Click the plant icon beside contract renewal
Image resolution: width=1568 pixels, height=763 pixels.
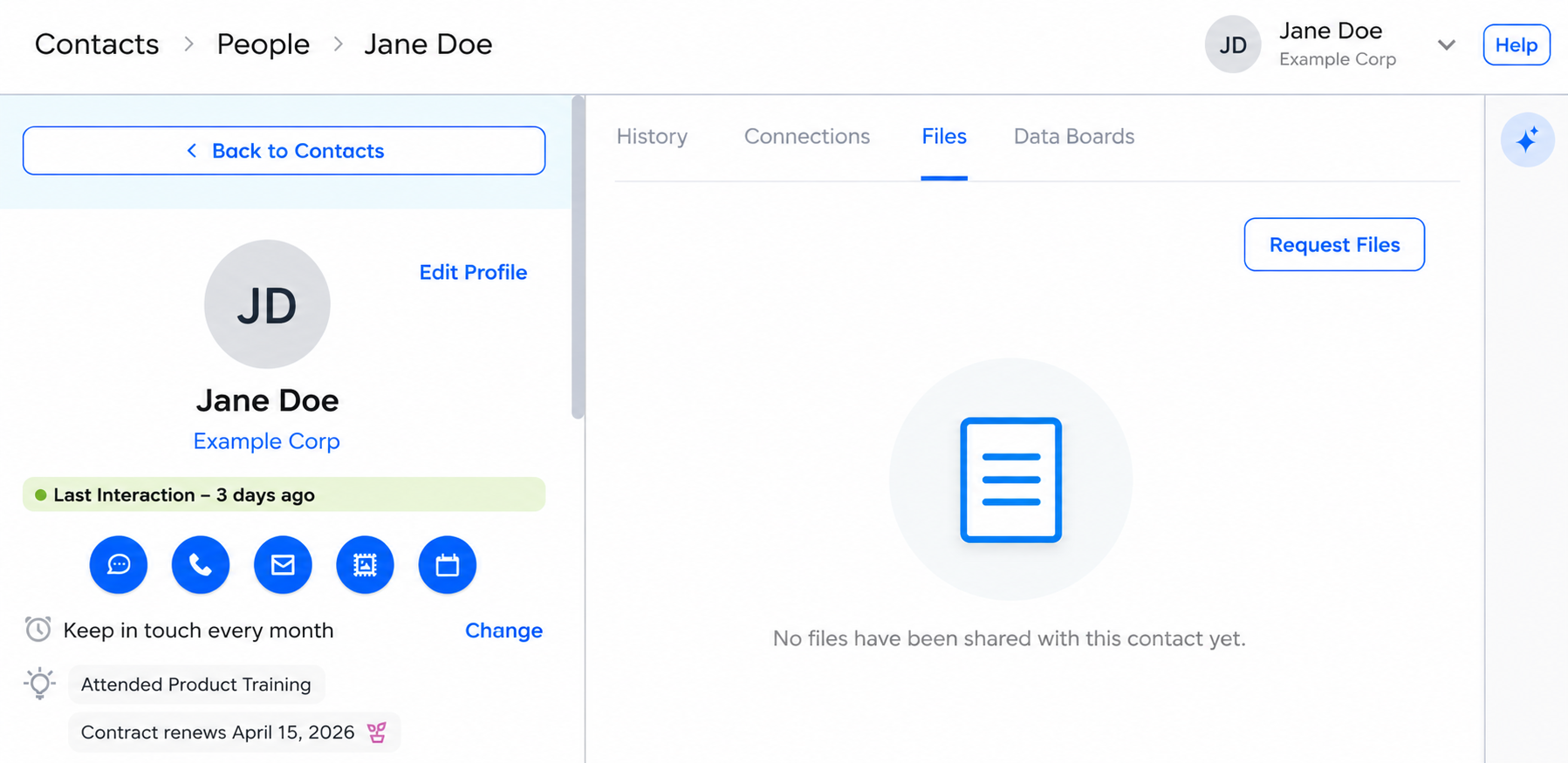point(377,732)
